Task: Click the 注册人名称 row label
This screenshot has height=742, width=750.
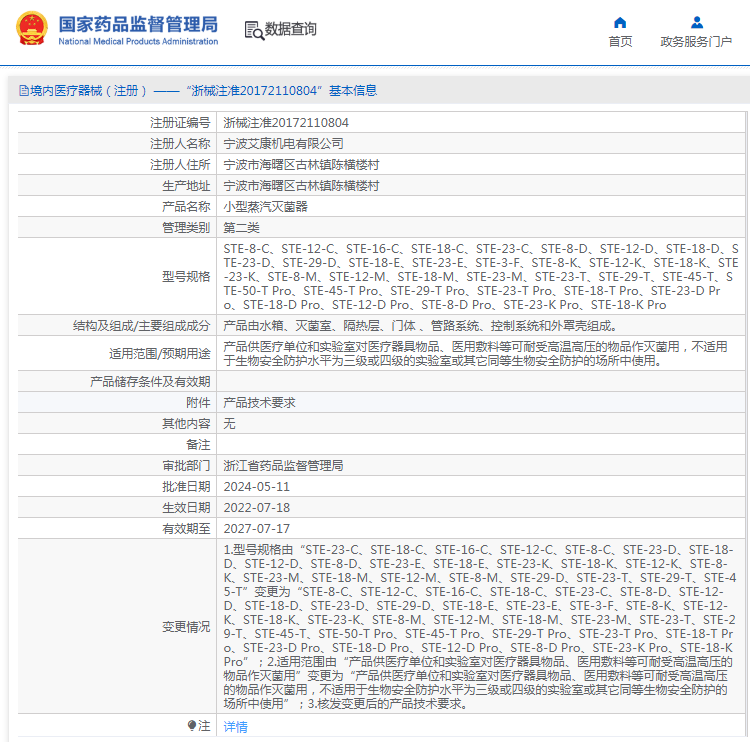Action: [x=180, y=144]
